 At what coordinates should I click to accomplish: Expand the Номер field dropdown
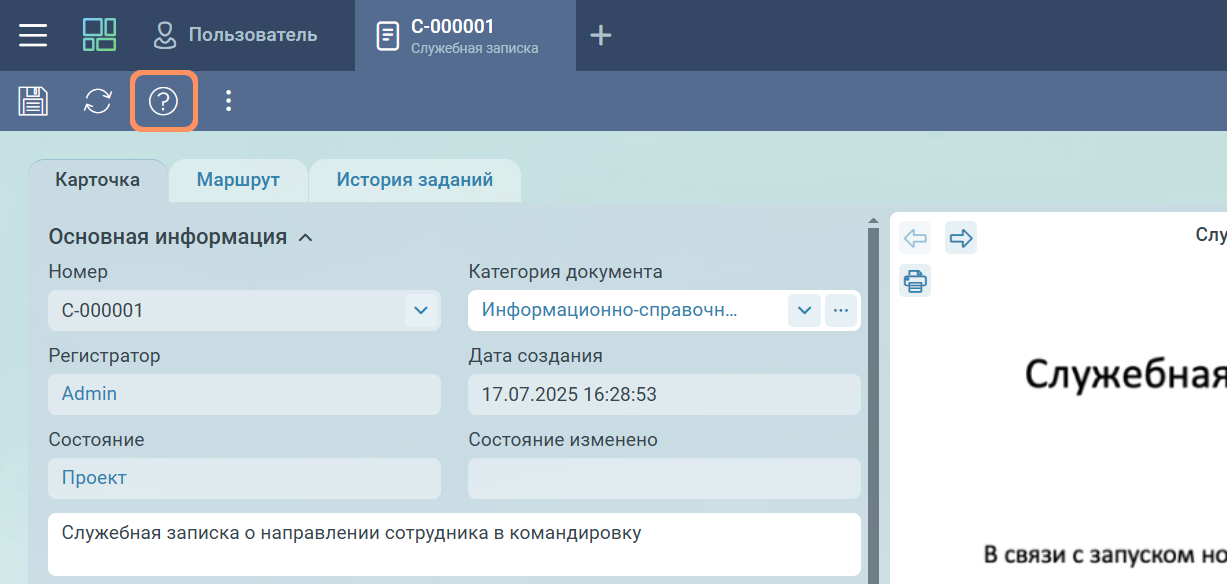421,310
